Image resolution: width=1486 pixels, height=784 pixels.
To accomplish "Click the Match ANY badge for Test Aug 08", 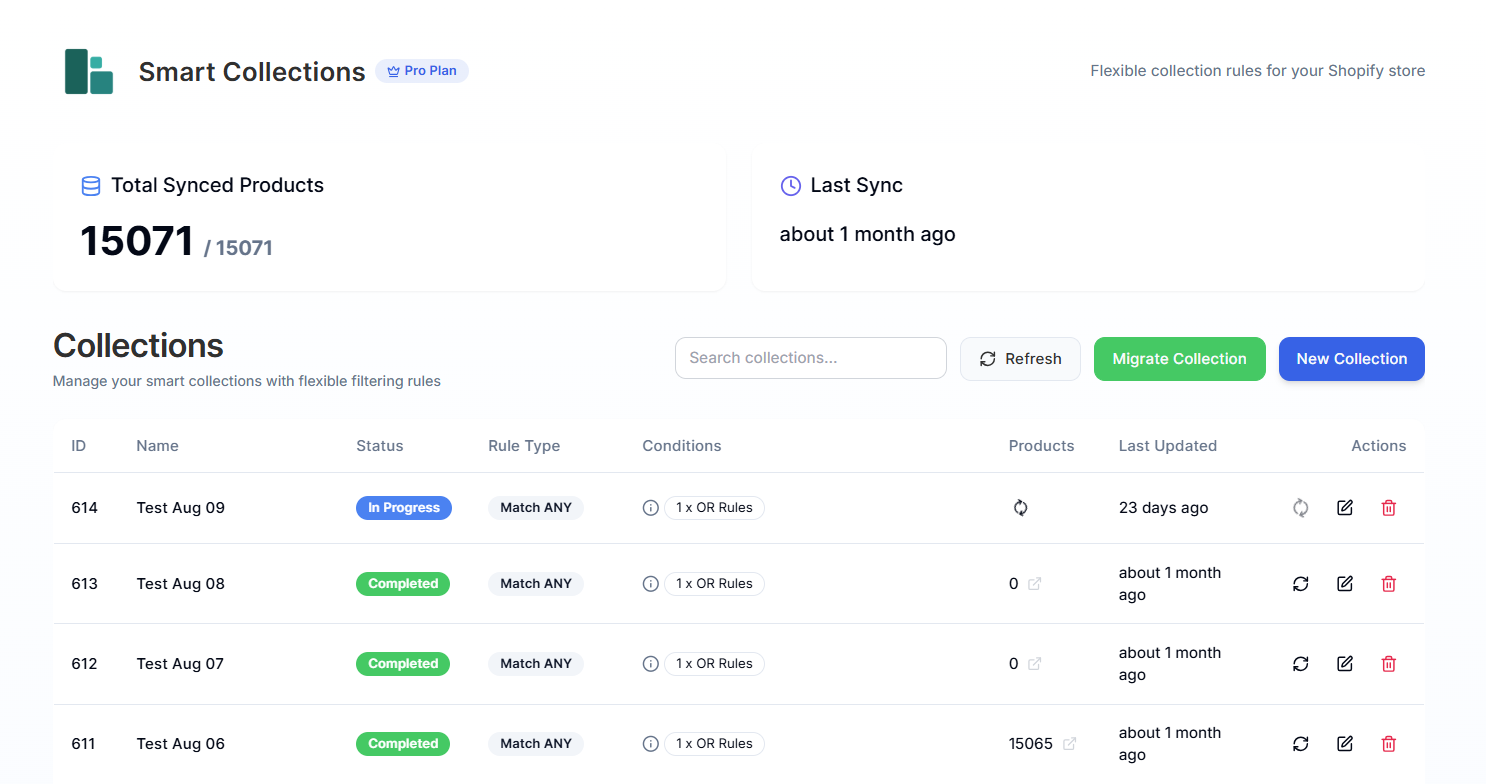I will (x=536, y=583).
